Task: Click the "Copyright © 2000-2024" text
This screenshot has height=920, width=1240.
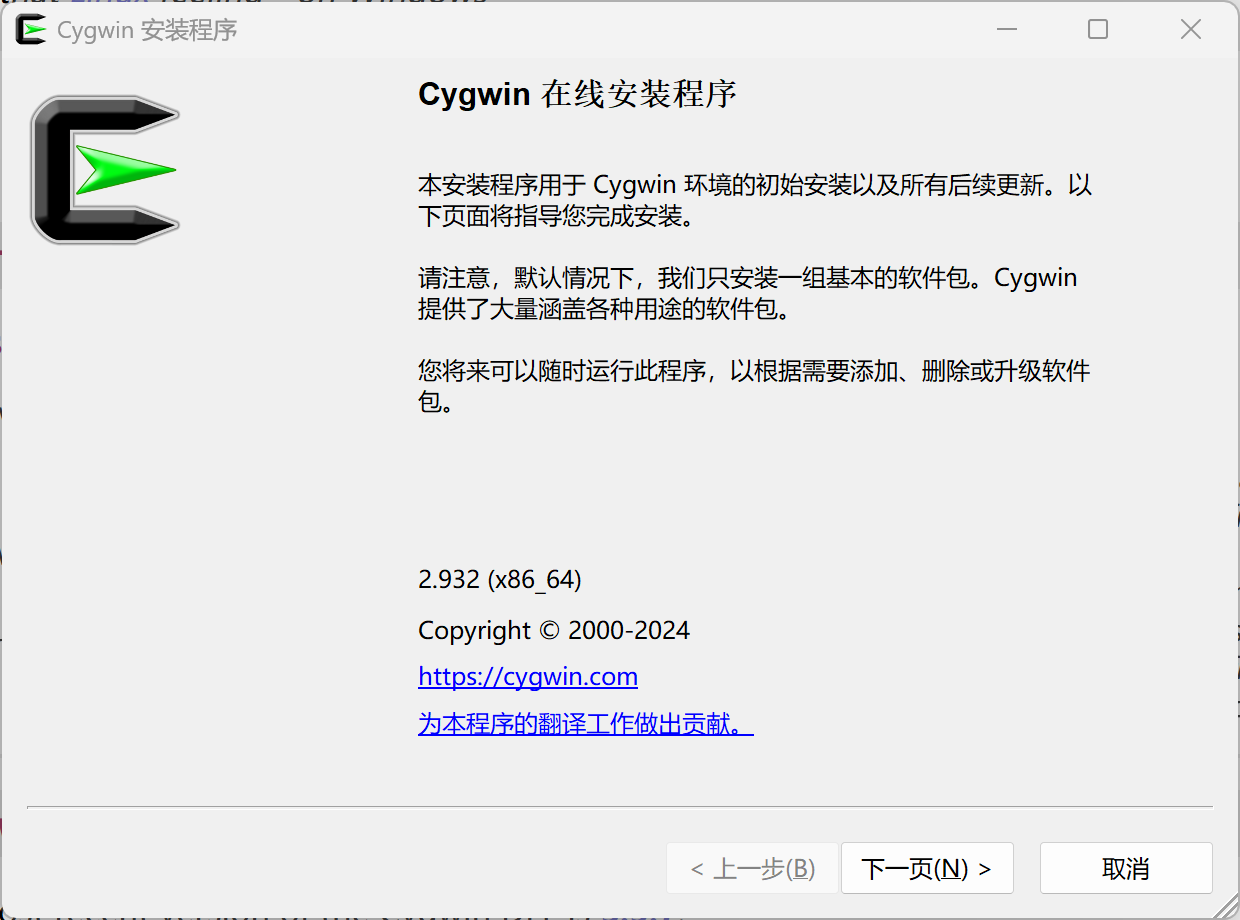Action: 554,631
